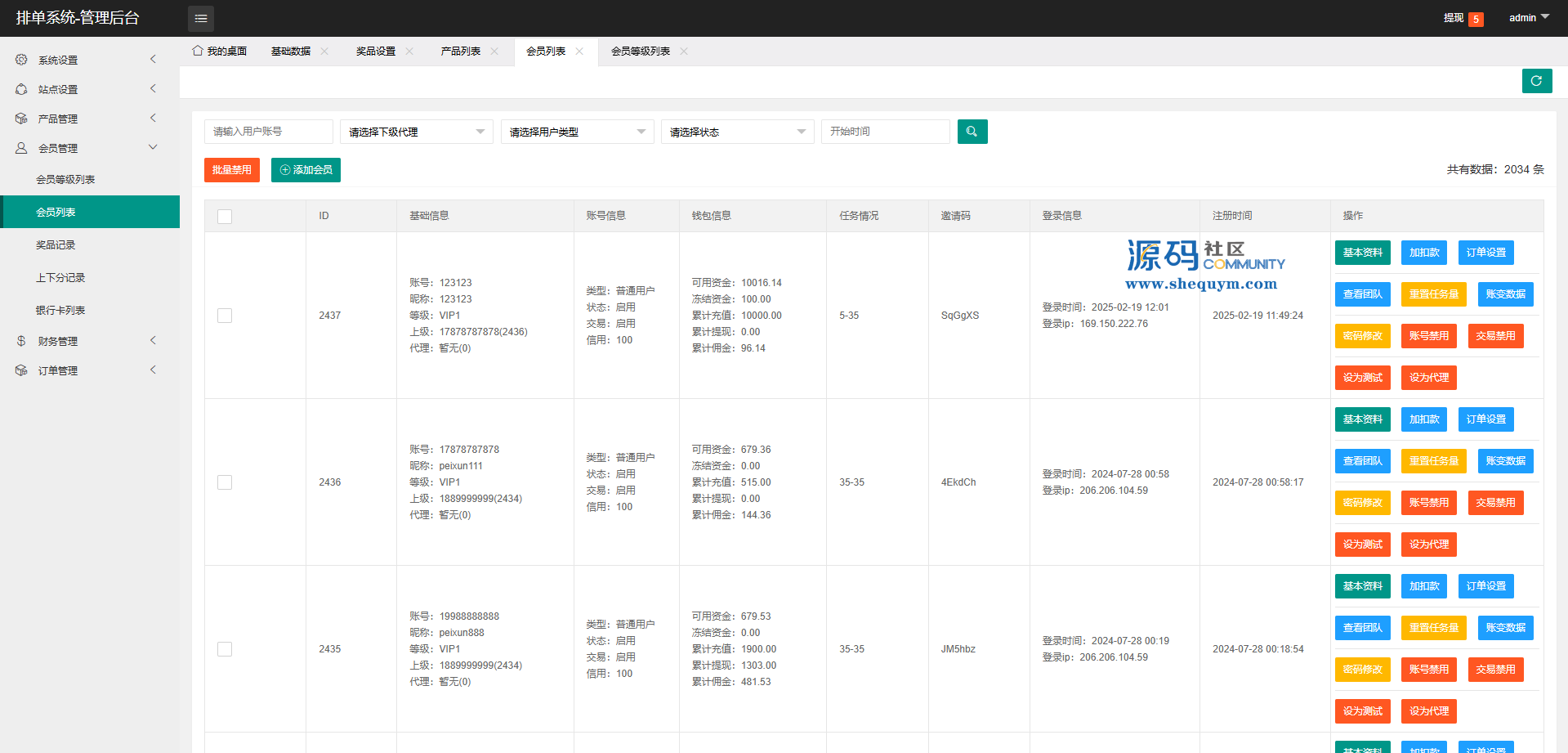Click the home icon on 我的桌面 tab
The image size is (1568, 753).
198,51
